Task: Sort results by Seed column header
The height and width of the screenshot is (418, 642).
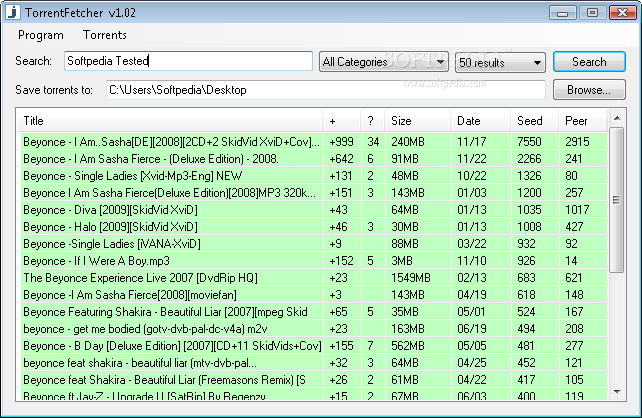Action: pos(534,121)
